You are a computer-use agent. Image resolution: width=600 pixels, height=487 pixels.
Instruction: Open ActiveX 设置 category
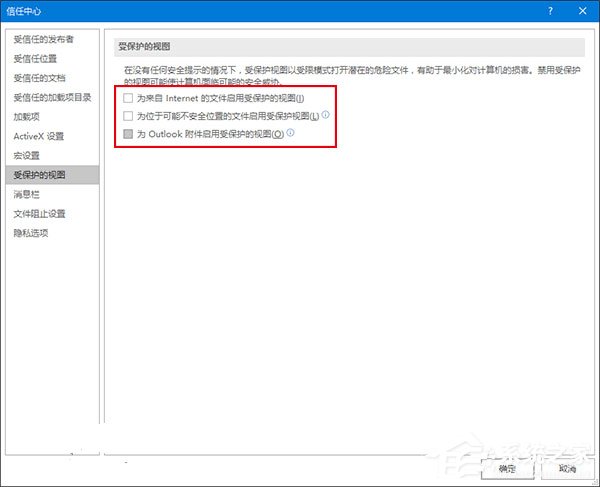tap(52, 136)
